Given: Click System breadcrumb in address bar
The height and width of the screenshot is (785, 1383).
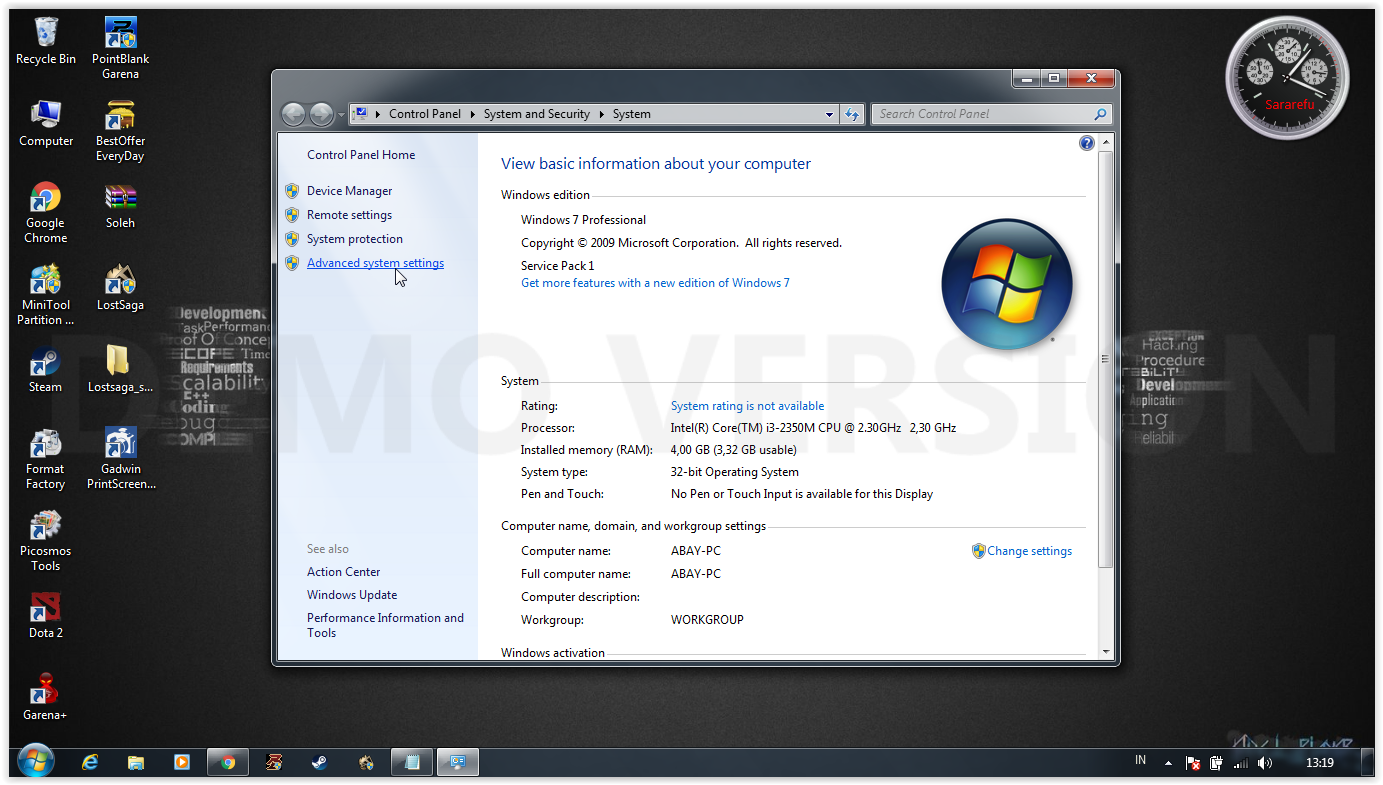Looking at the screenshot, I should pyautogui.click(x=632, y=114).
